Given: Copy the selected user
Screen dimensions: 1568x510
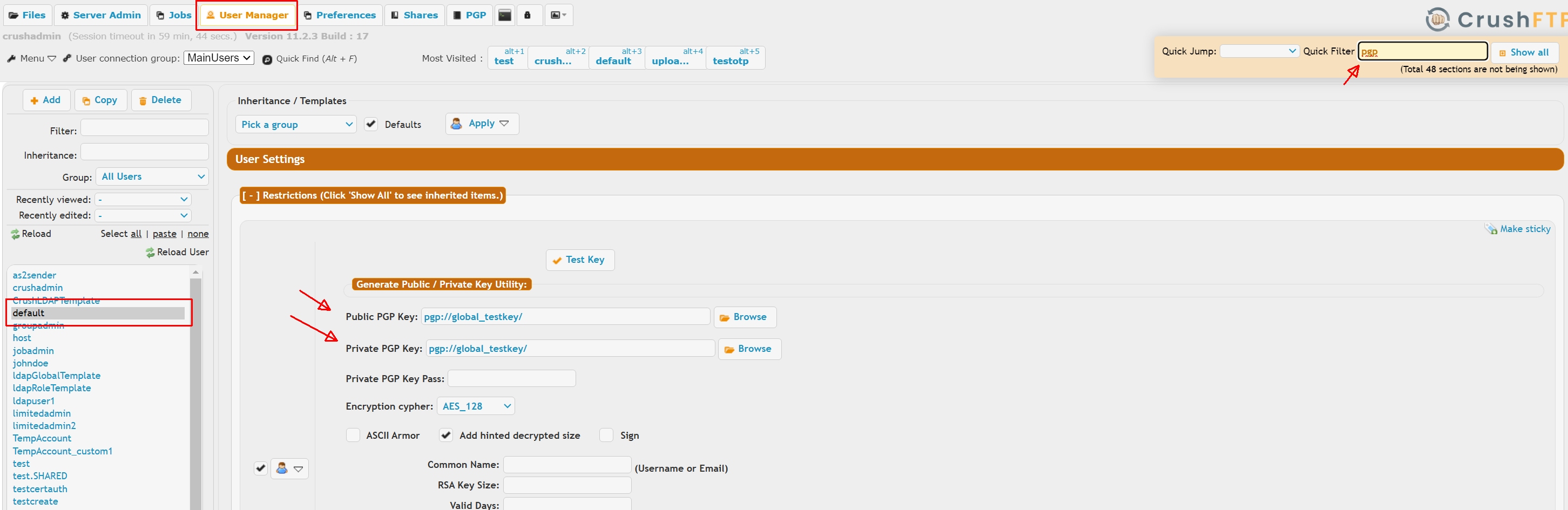Looking at the screenshot, I should (100, 100).
